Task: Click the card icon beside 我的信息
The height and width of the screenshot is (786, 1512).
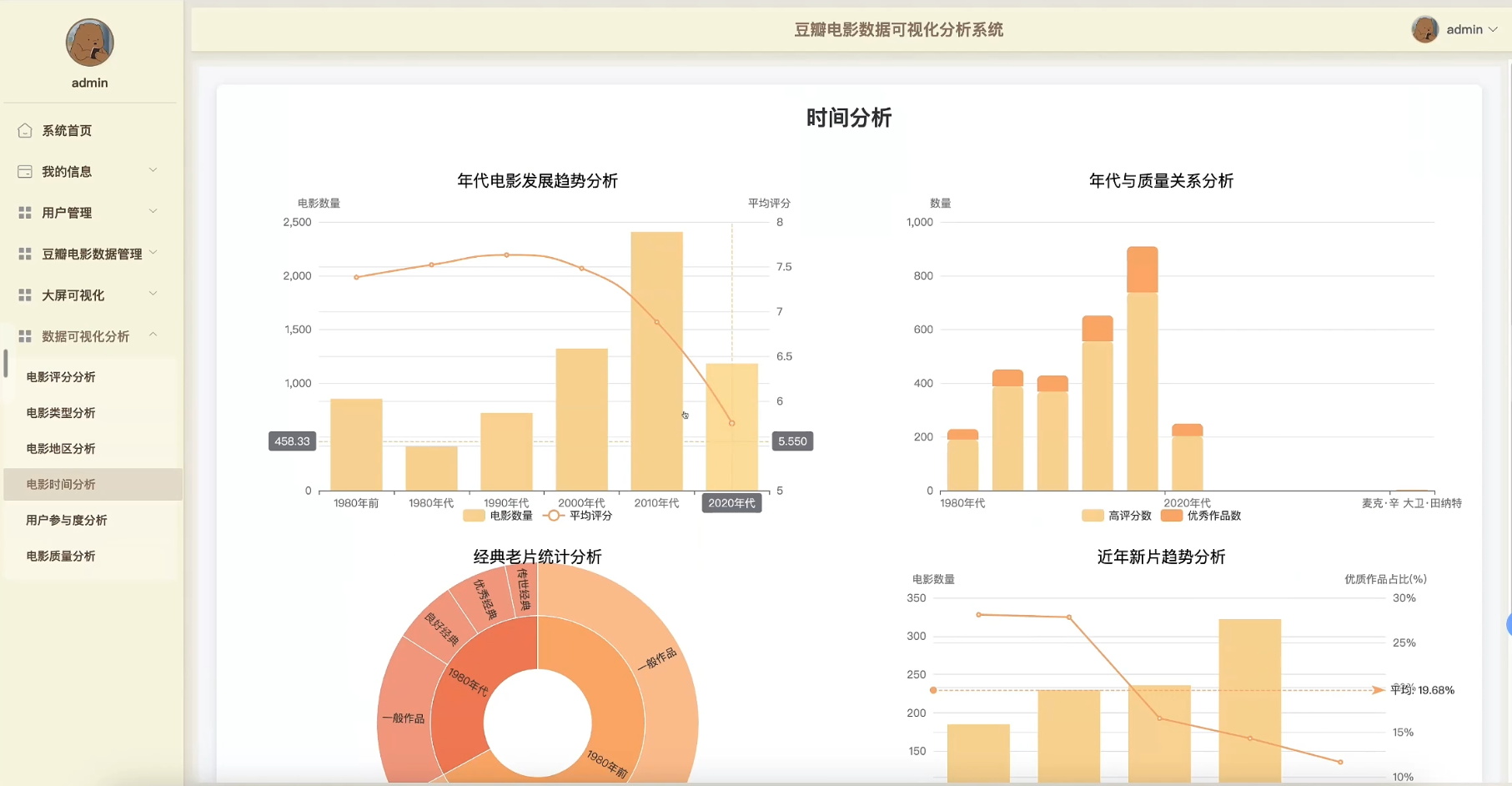Action: pyautogui.click(x=25, y=171)
